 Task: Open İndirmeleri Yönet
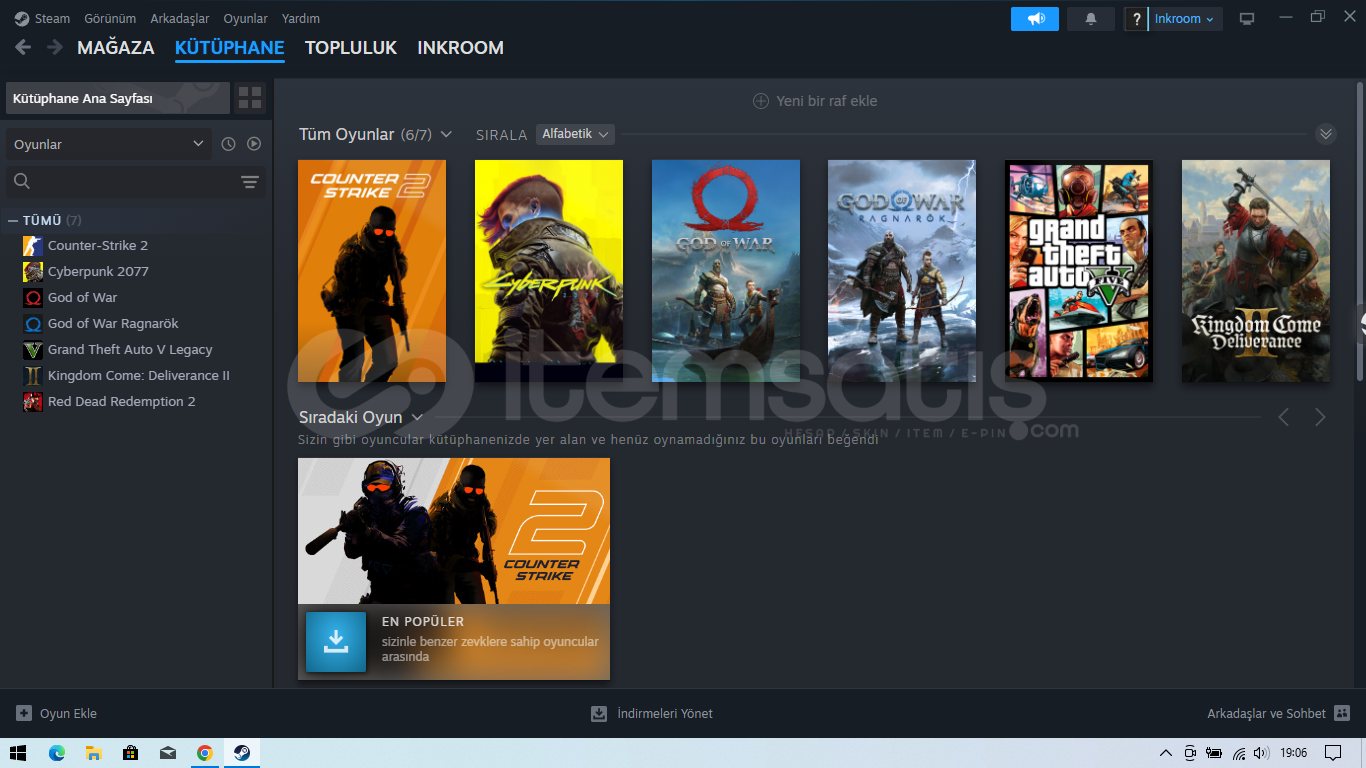[652, 713]
